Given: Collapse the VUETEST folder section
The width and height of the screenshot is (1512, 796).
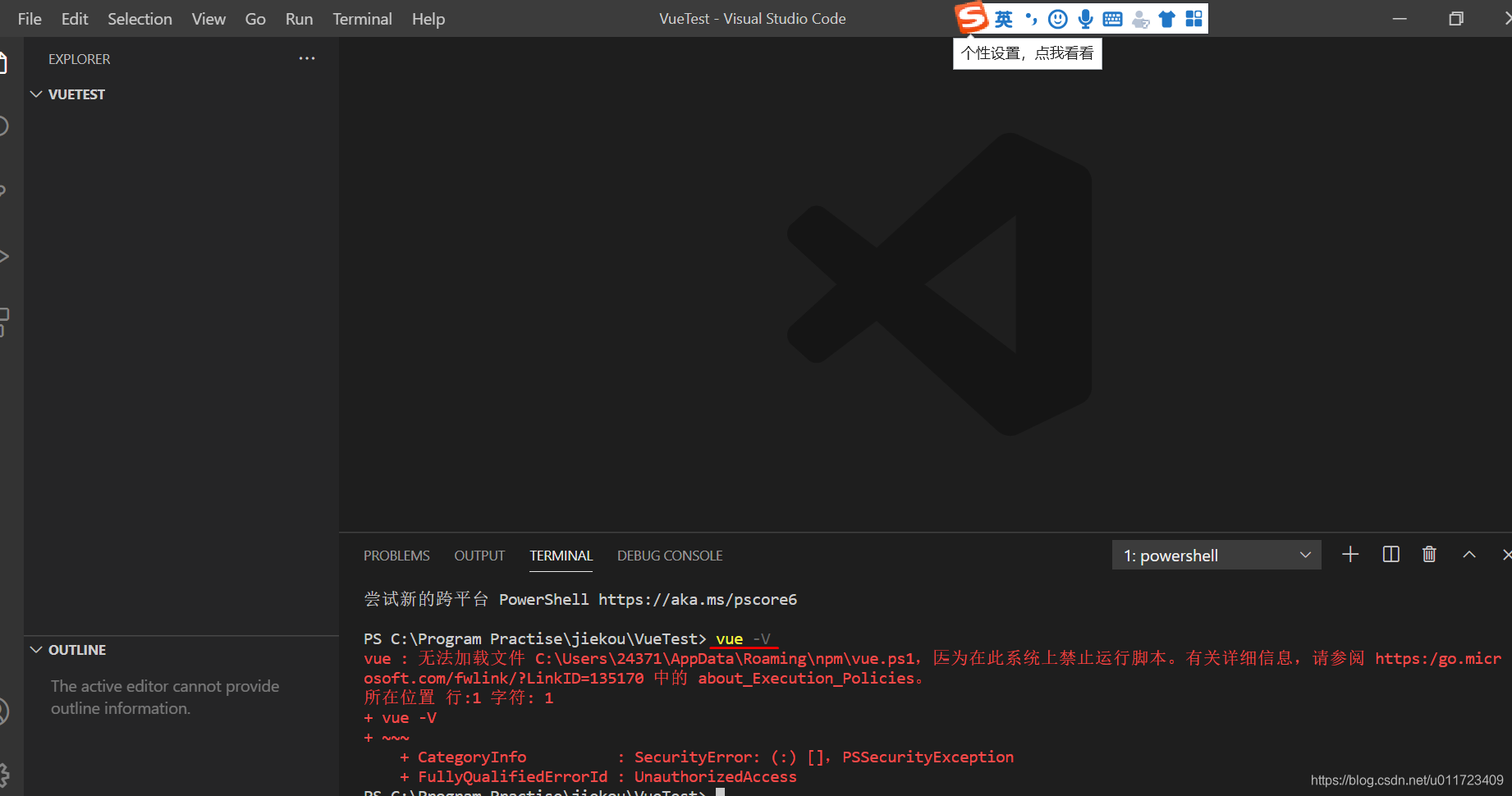Looking at the screenshot, I should (x=77, y=94).
